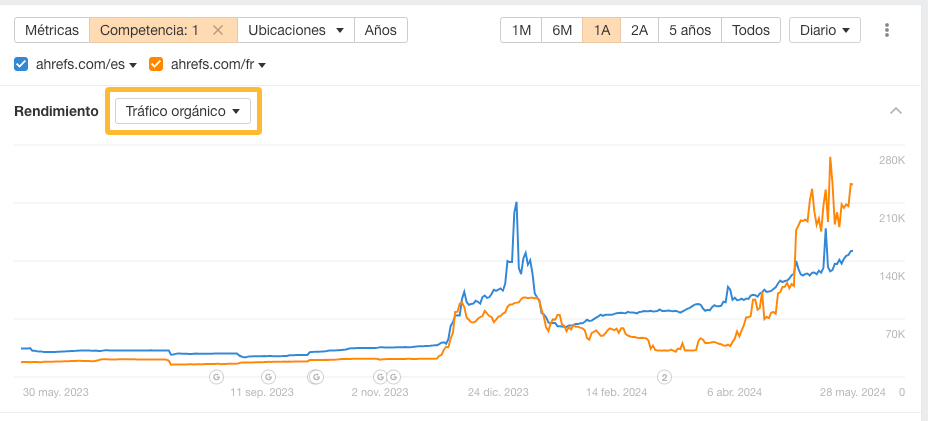Remove the Competencia filter with its X
Image resolution: width=928 pixels, height=421 pixels.
pyautogui.click(x=218, y=30)
